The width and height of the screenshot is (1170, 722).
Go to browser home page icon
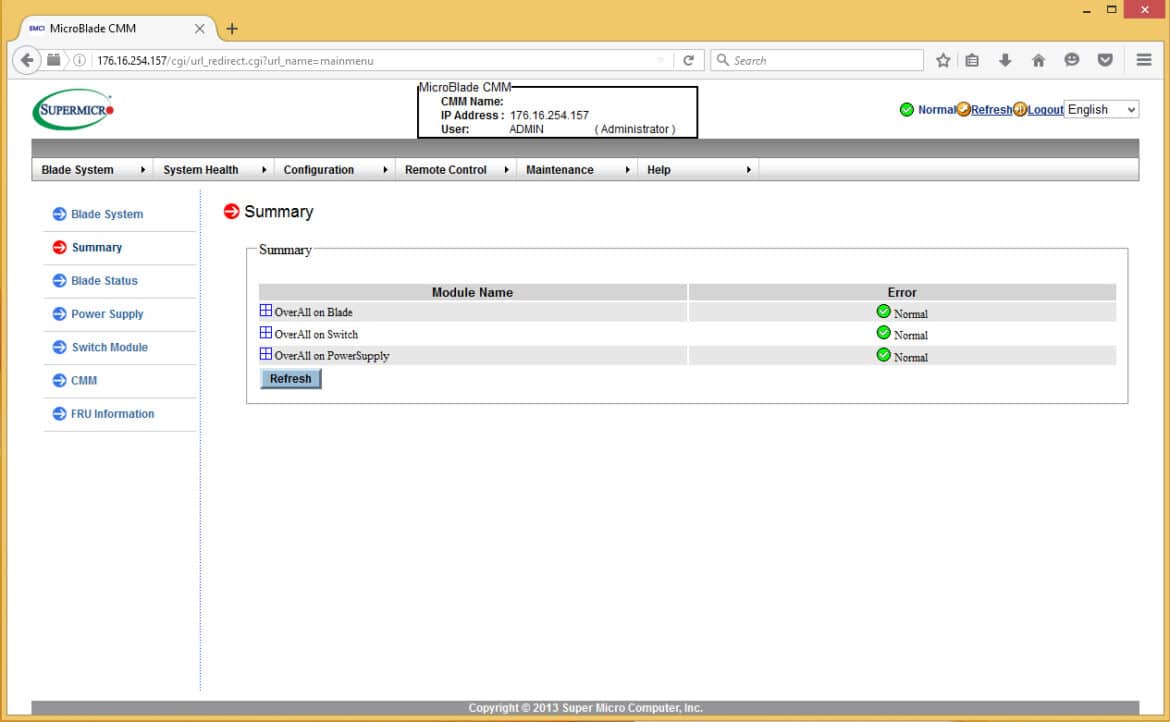click(1039, 60)
